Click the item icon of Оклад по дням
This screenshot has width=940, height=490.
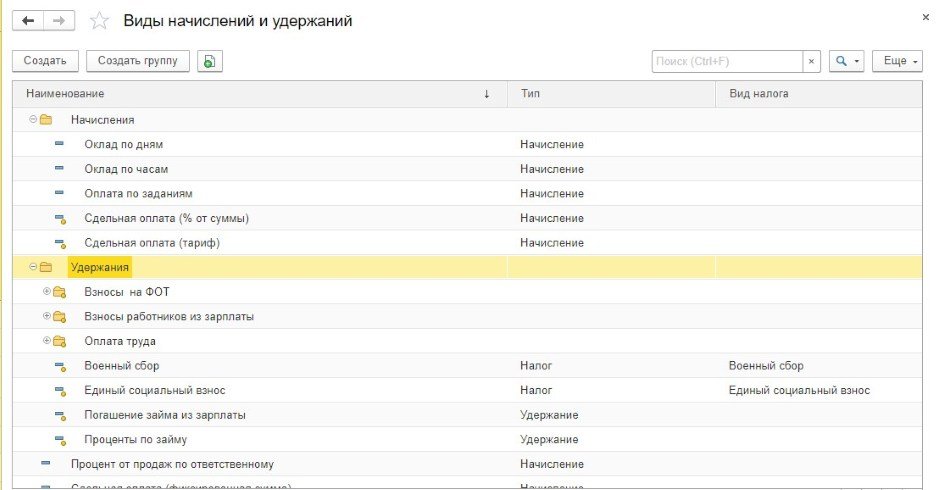coord(59,144)
